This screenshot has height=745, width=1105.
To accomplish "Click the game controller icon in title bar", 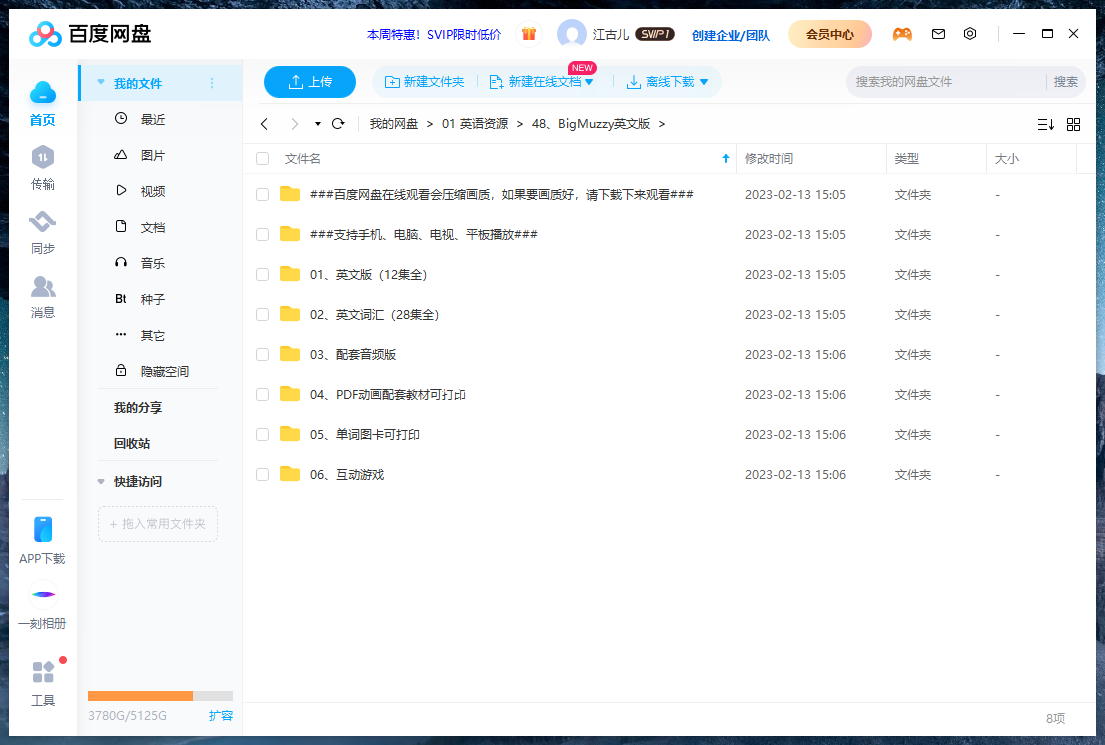I will pos(902,33).
